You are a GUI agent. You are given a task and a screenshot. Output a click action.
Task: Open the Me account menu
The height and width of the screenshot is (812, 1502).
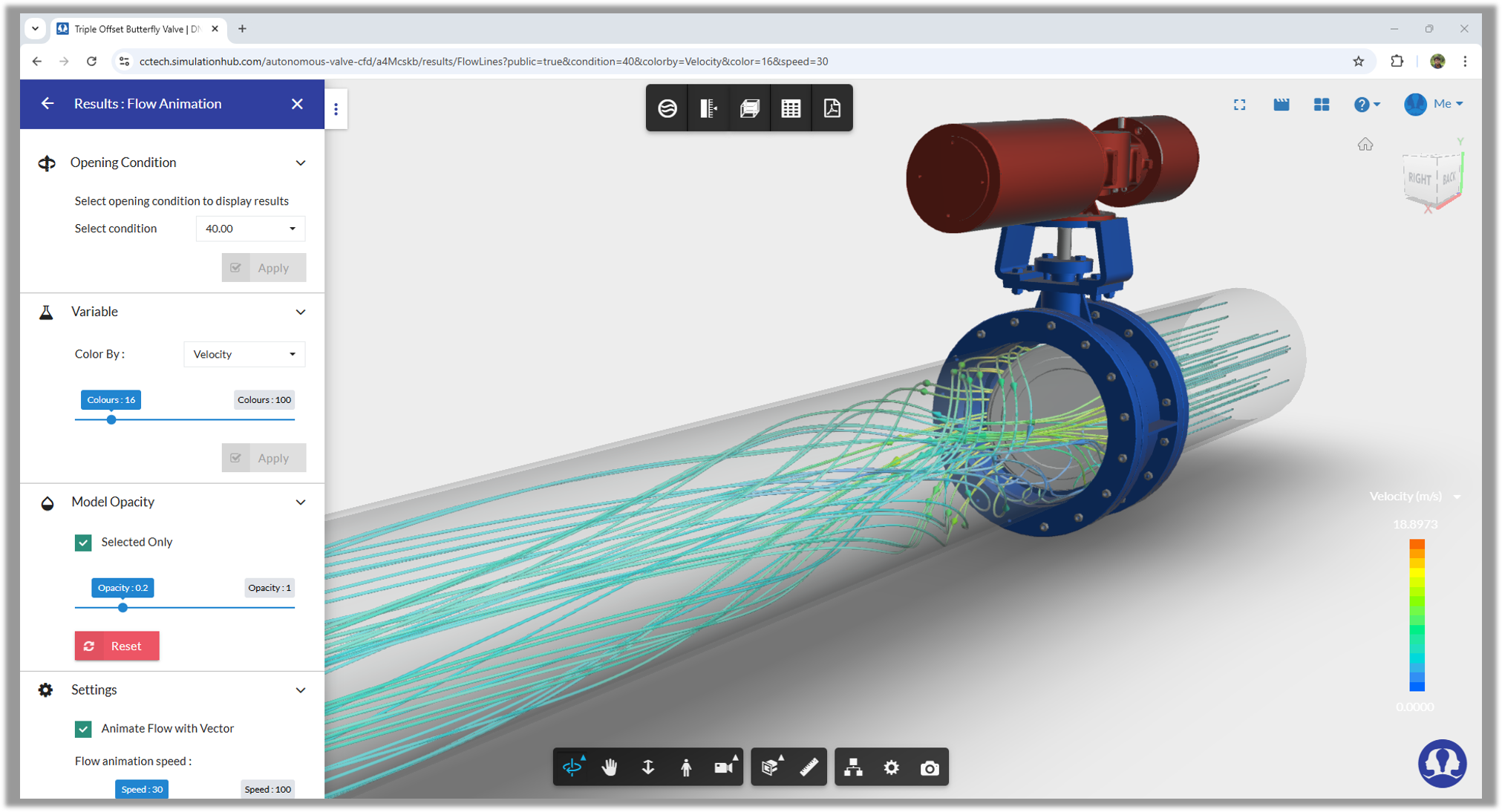click(1434, 104)
